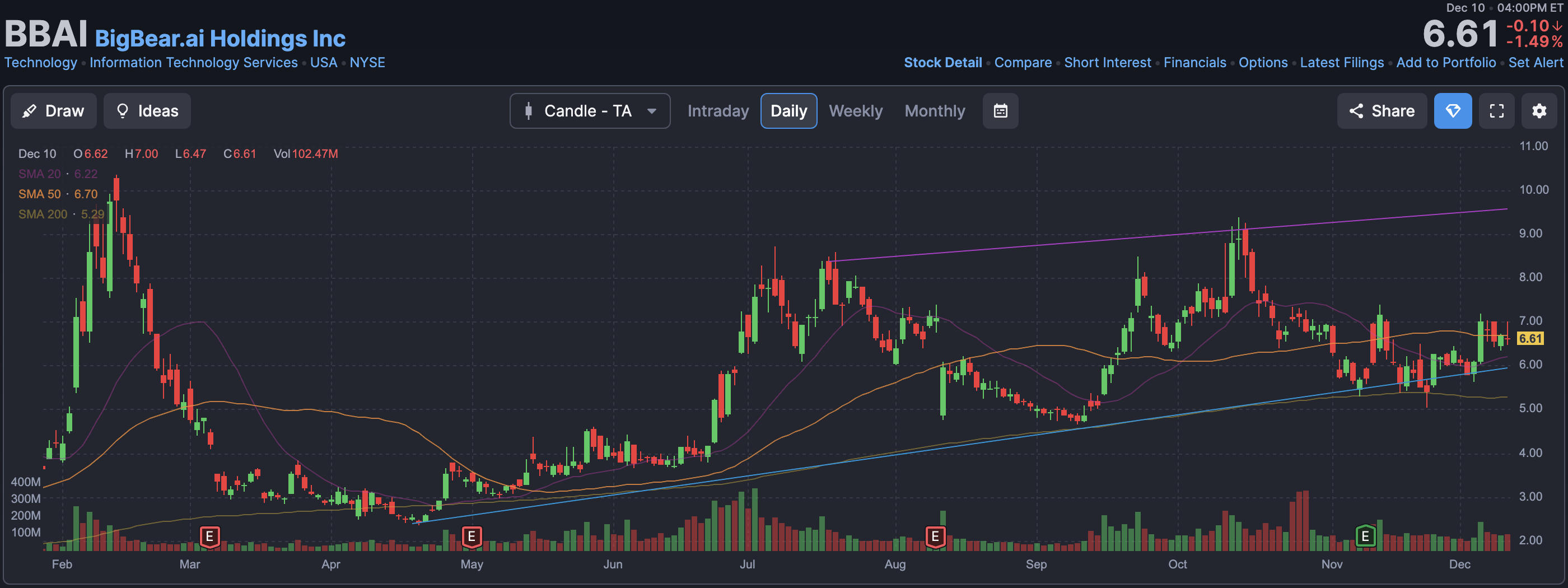Open the Ideas panel
The image size is (1568, 588).
147,111
